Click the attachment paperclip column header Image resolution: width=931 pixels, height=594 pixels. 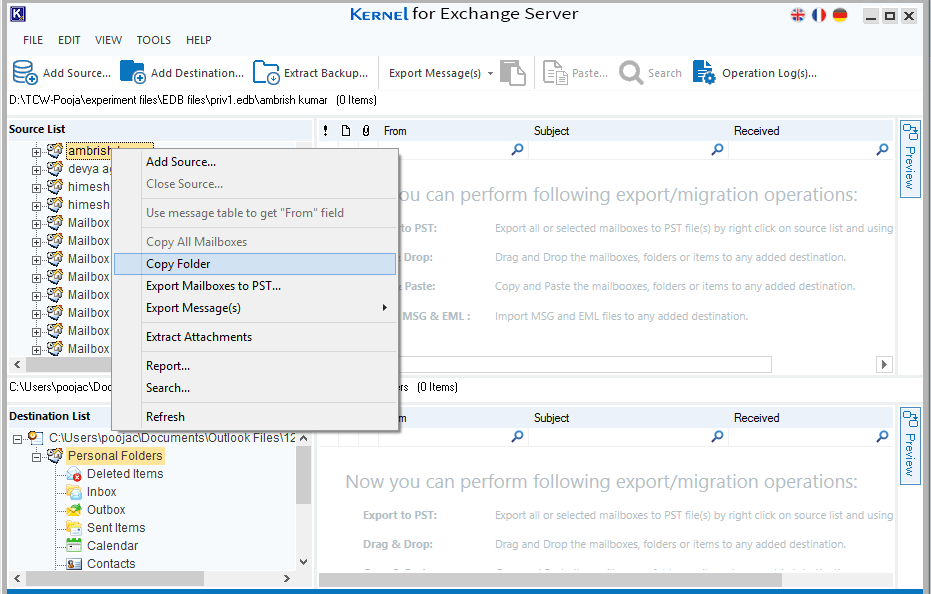(x=366, y=131)
